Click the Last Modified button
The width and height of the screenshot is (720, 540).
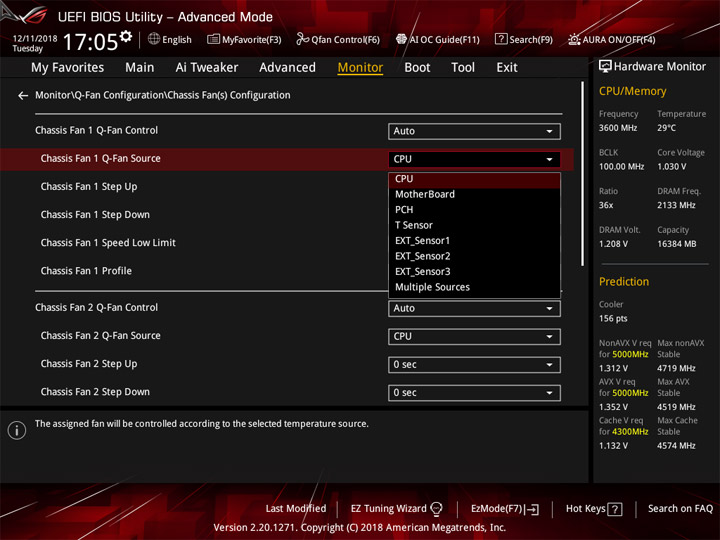[x=296, y=509]
